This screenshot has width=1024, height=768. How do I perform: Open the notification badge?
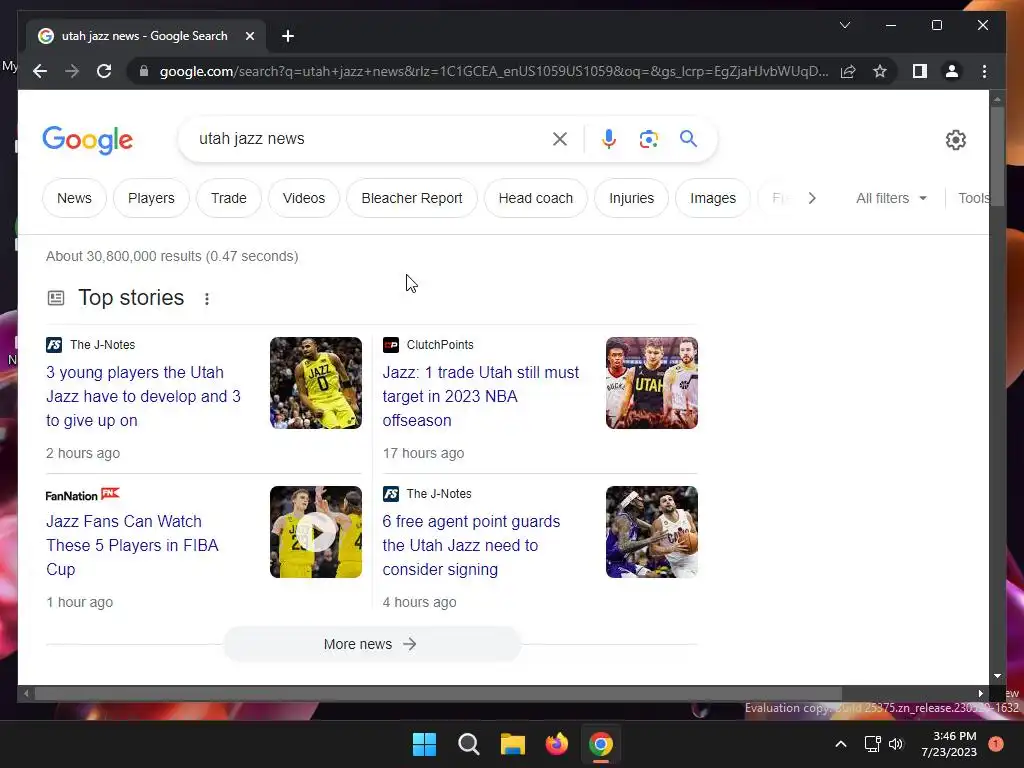click(995, 744)
